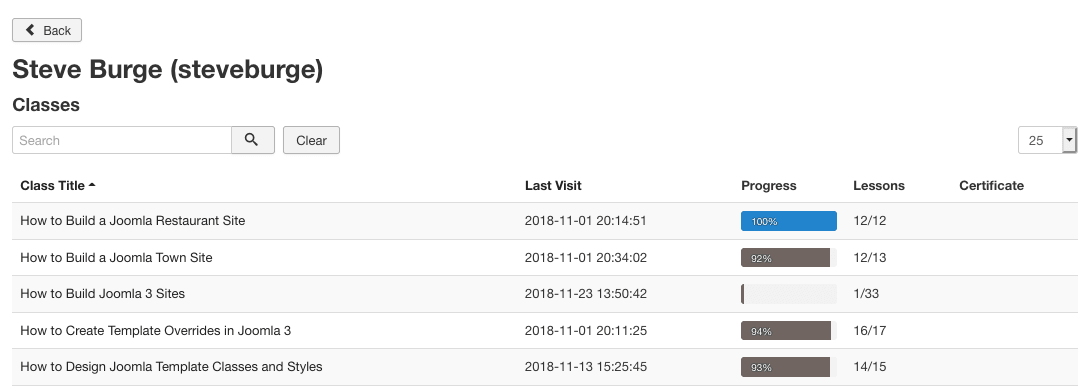Image resolution: width=1092 pixels, height=386 pixels.
Task: Click the dropdown arrow beside 25
Action: click(x=1069, y=140)
